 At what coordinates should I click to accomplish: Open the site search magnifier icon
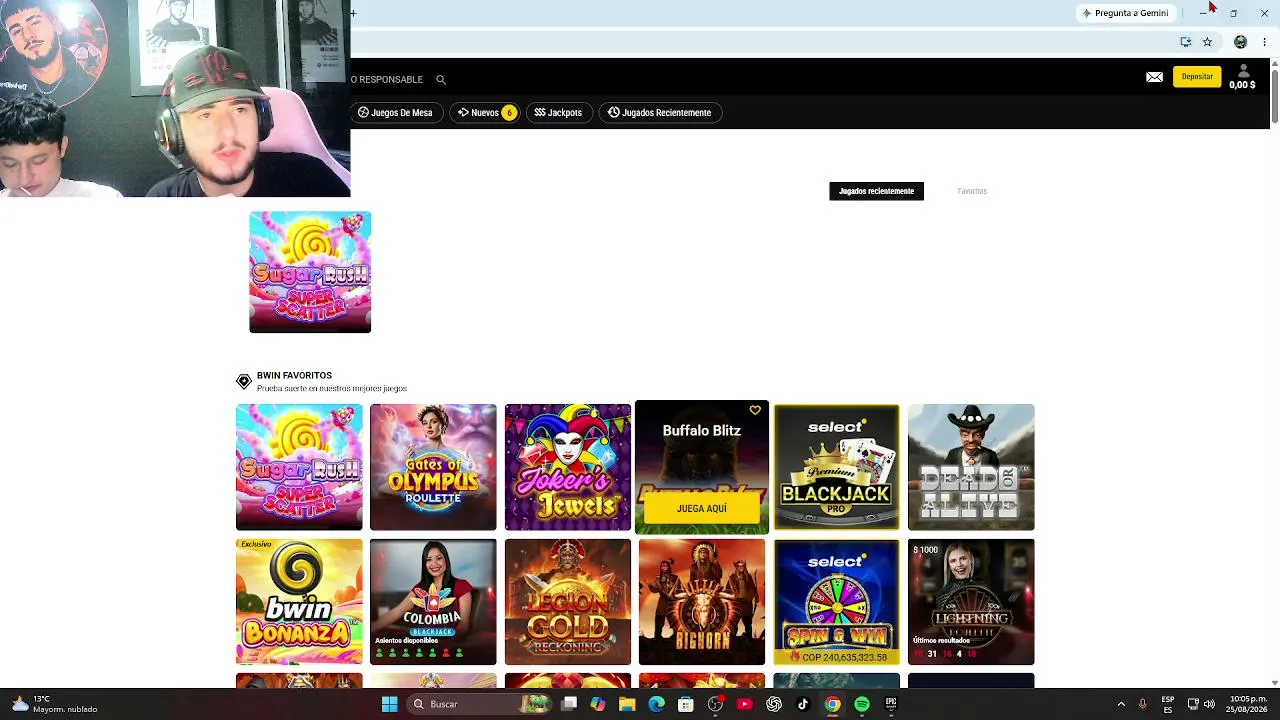[x=441, y=80]
